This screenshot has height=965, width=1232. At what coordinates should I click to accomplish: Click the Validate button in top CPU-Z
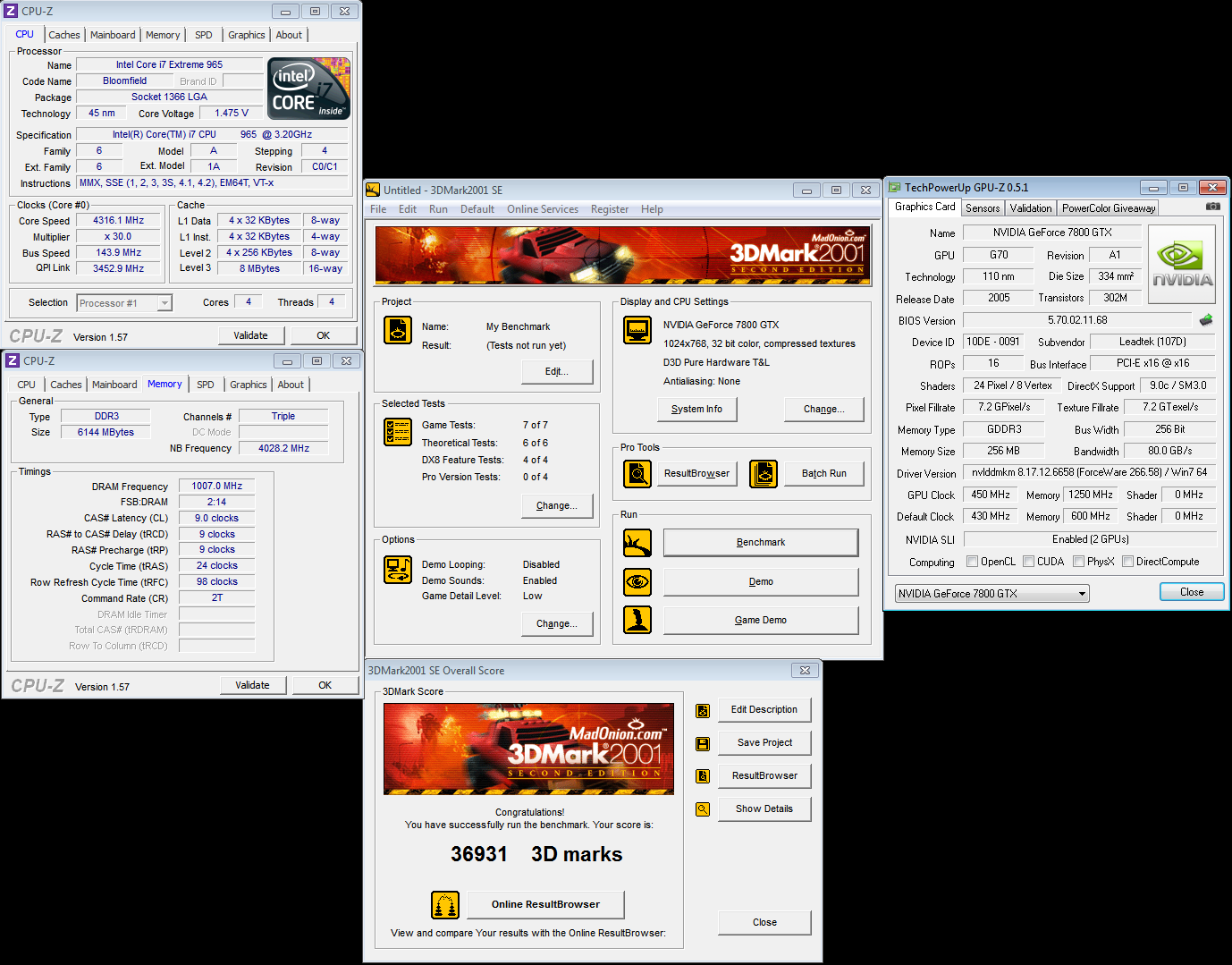(x=251, y=335)
